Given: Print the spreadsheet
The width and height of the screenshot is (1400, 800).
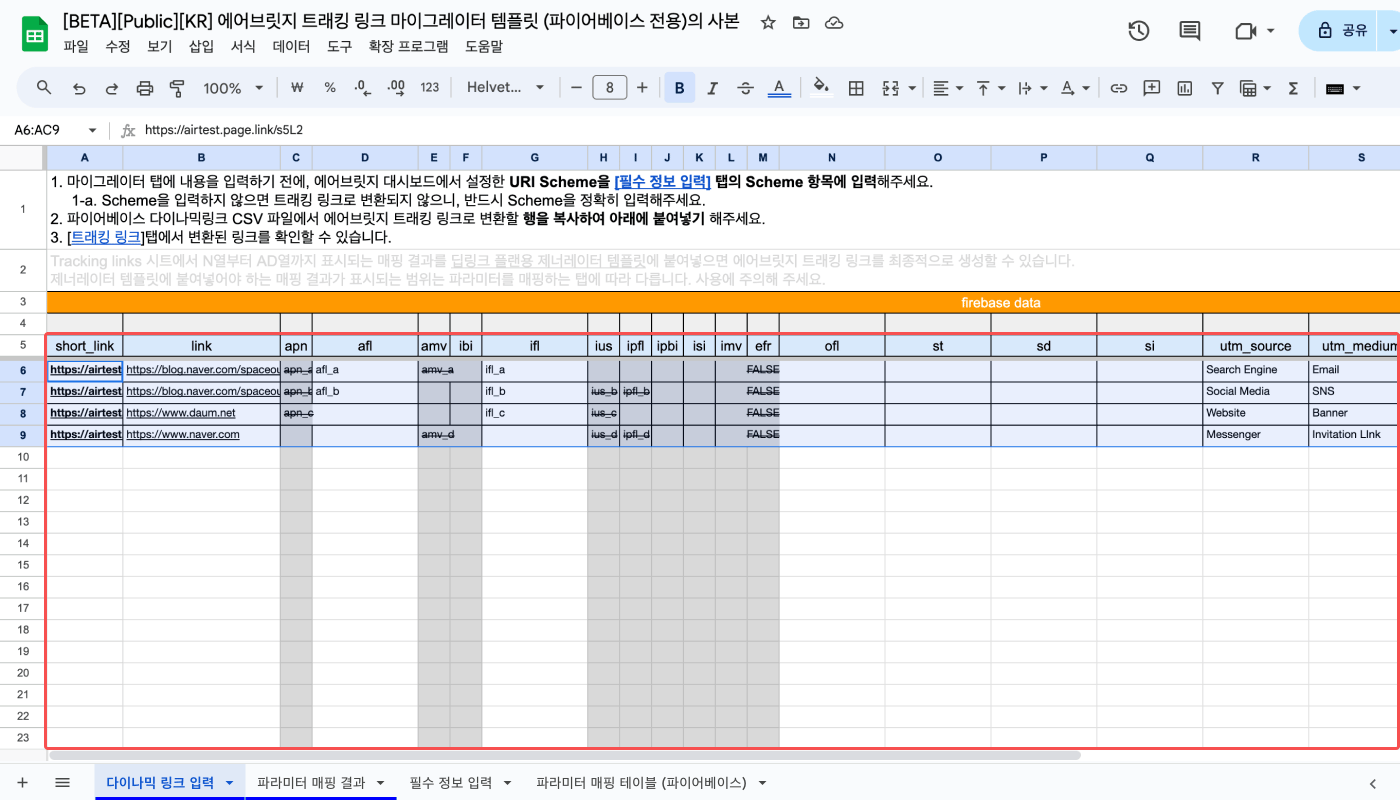Looking at the screenshot, I should (x=145, y=88).
